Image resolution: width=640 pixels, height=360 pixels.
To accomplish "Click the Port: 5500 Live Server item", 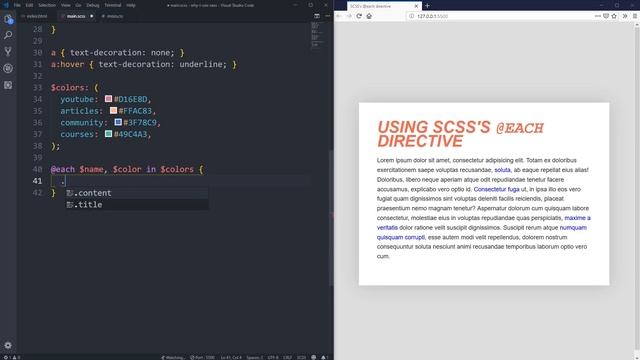I will click(202, 357).
